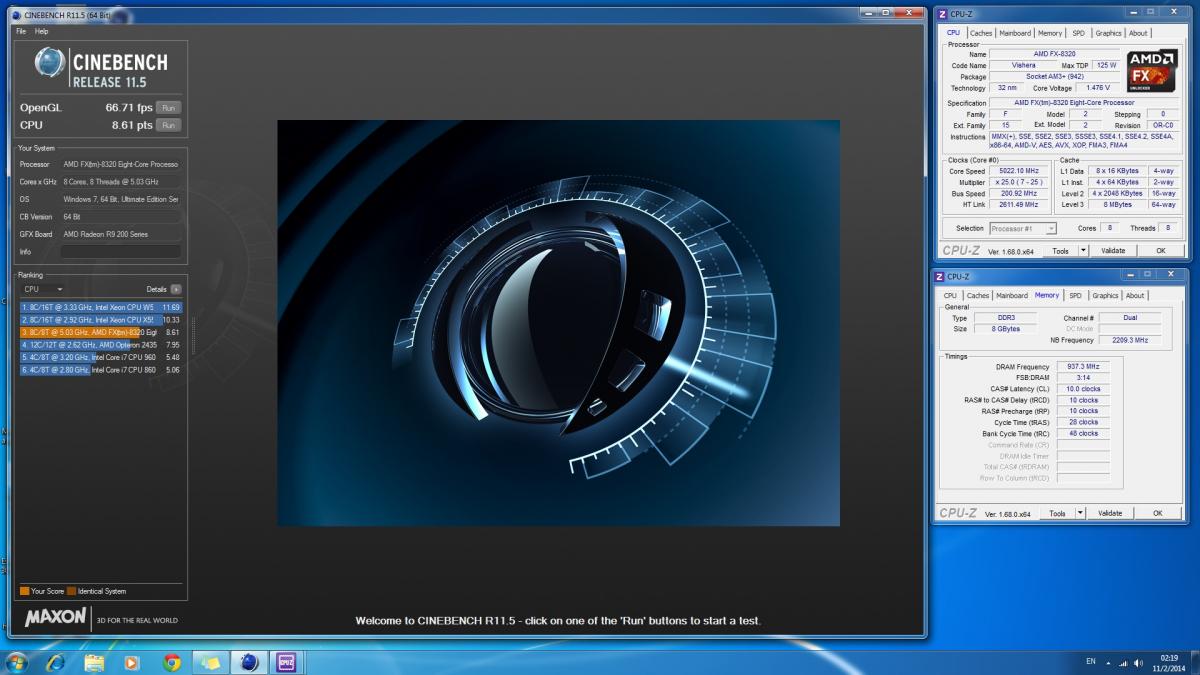Show hidden tray icons arrow
The image size is (1200, 675).
(1109, 663)
